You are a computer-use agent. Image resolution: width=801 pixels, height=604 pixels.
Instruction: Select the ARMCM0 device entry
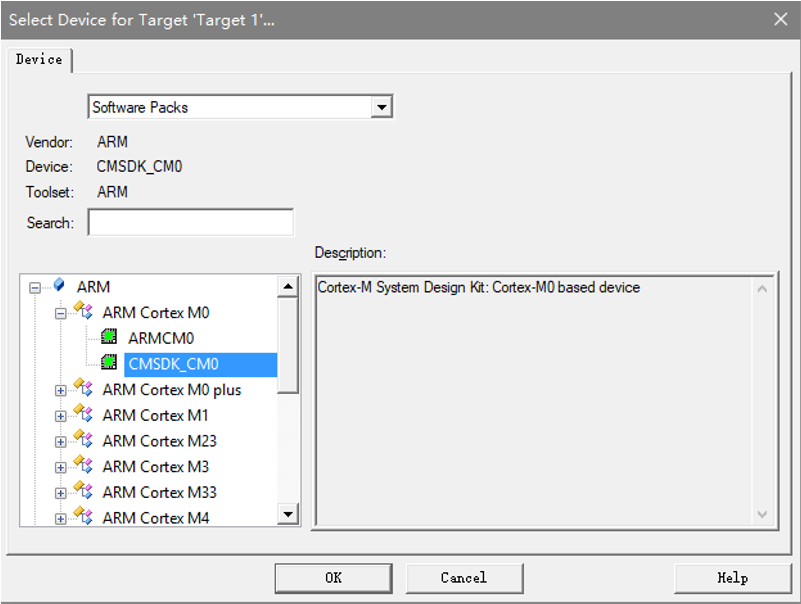point(161,338)
